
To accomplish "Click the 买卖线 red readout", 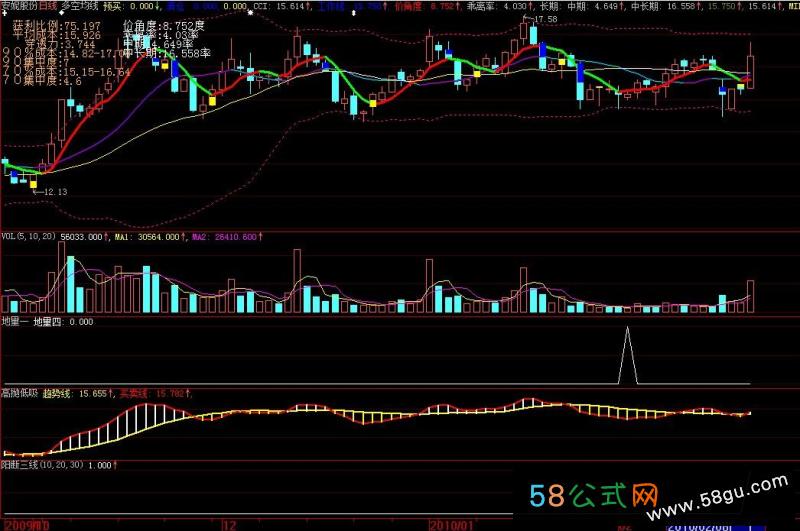I will click(155, 393).
